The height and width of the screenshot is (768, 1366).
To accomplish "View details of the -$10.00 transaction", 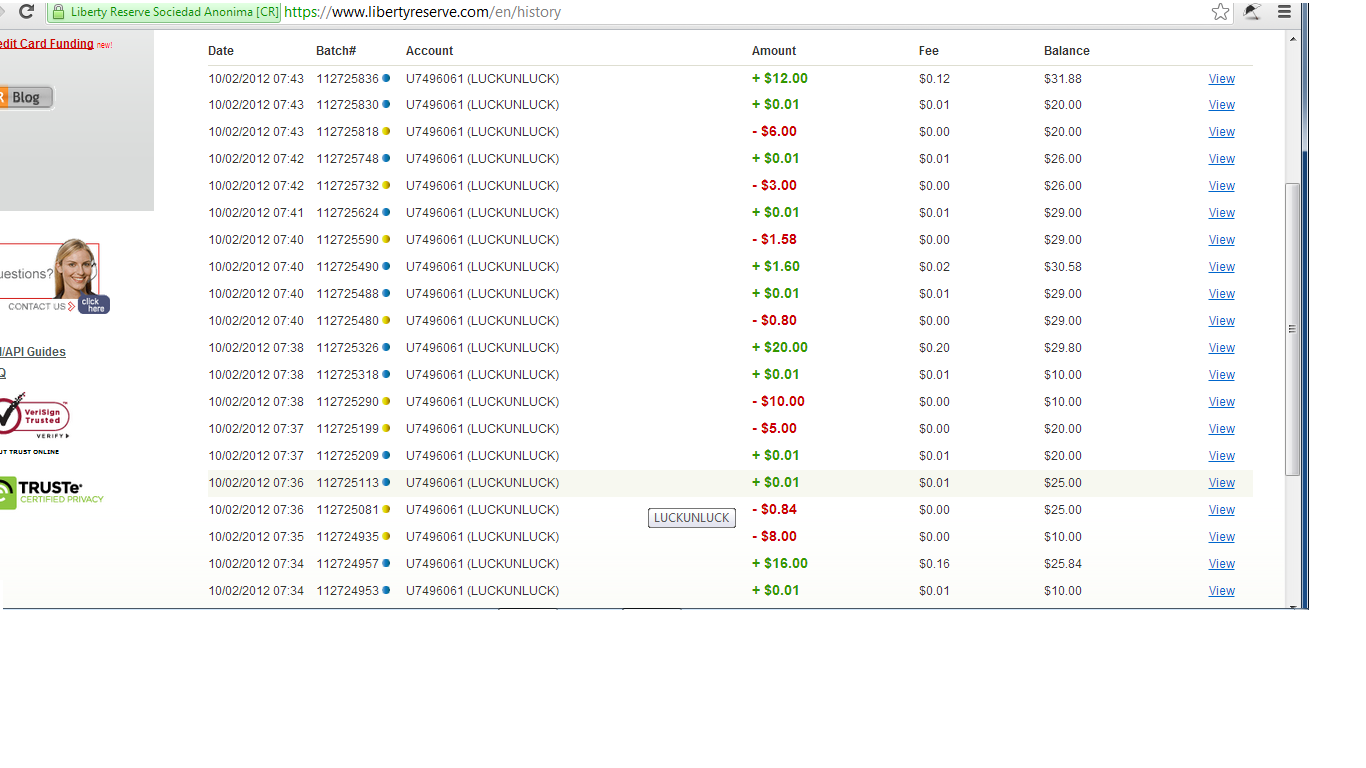I will click(1221, 402).
